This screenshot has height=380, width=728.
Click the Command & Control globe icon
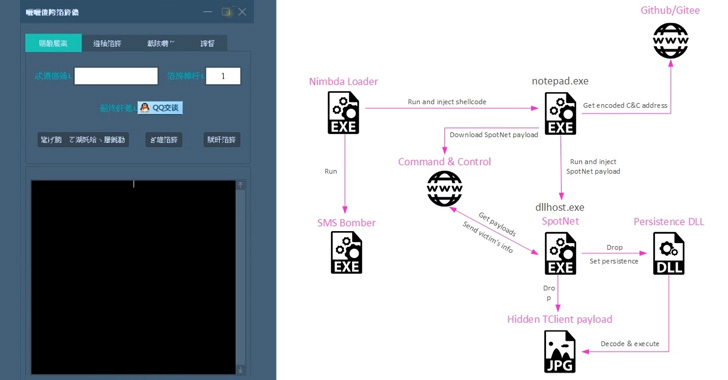pyautogui.click(x=445, y=189)
